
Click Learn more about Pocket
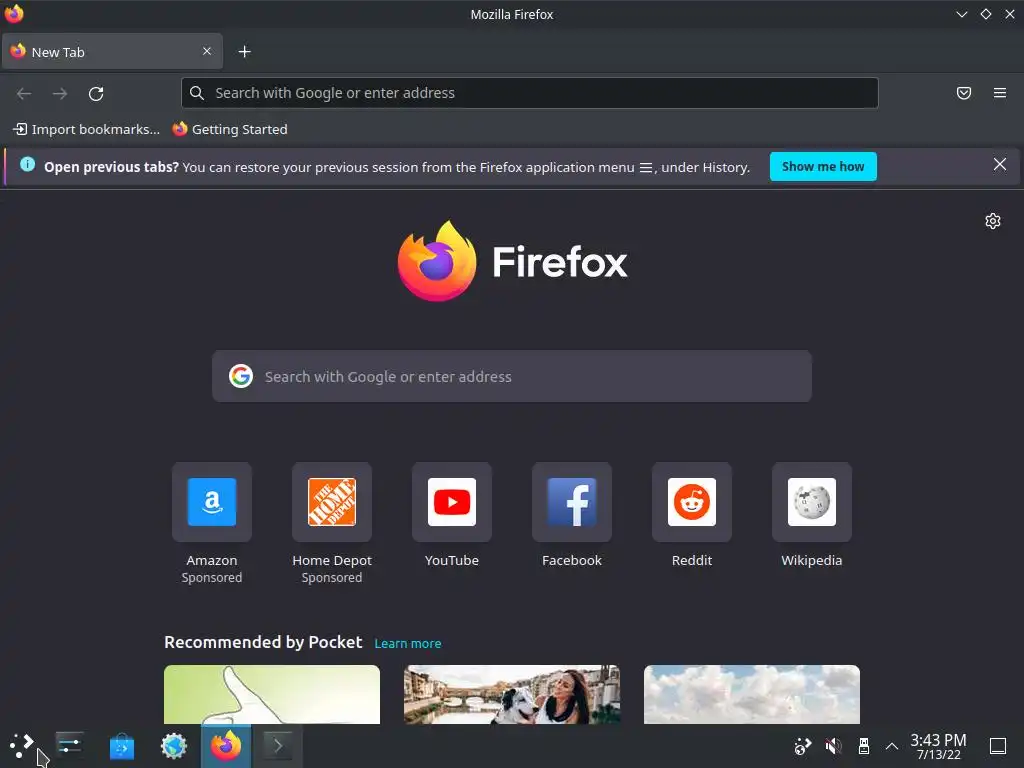click(x=408, y=643)
